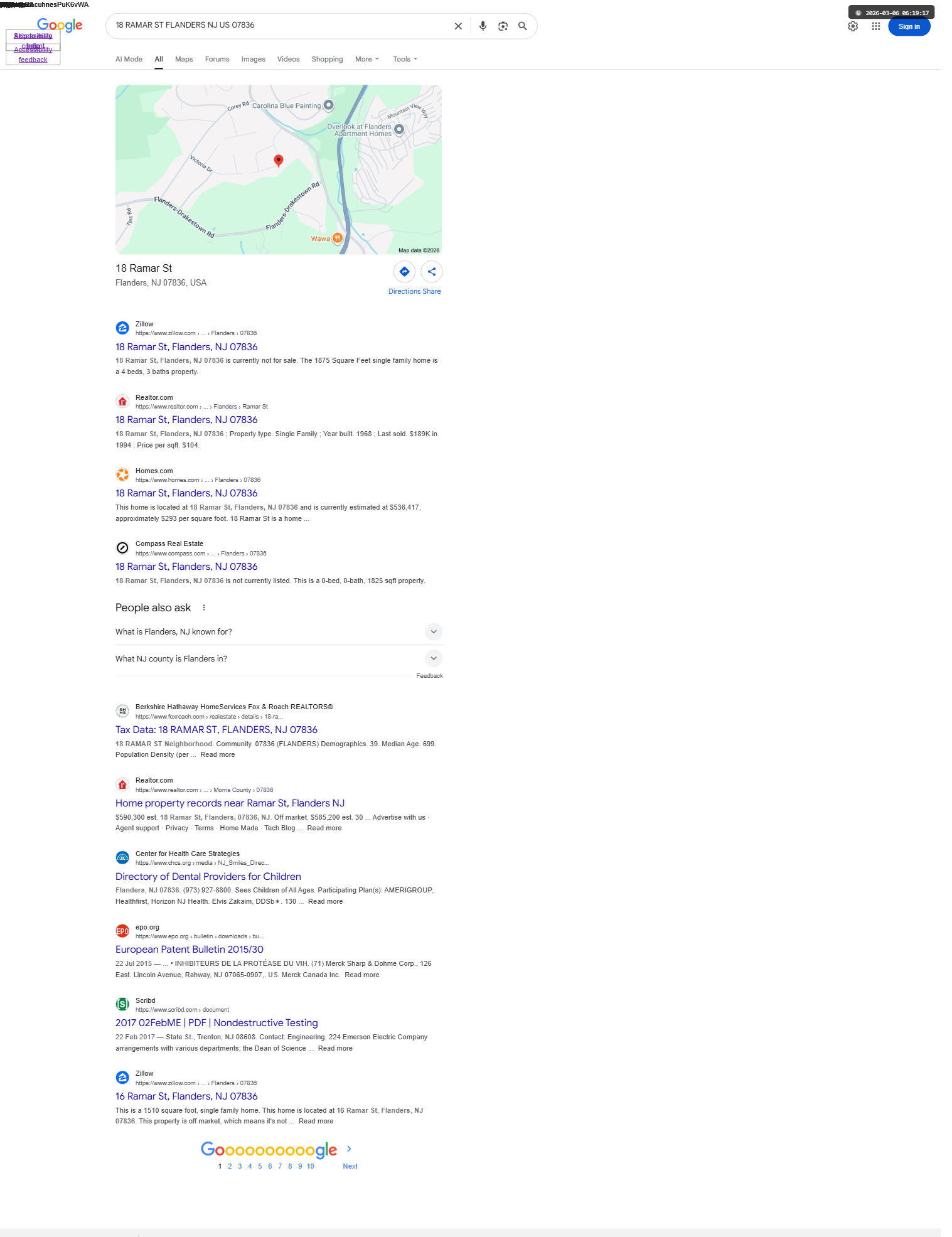
Task: Click the Next results page link
Action: 350,1166
